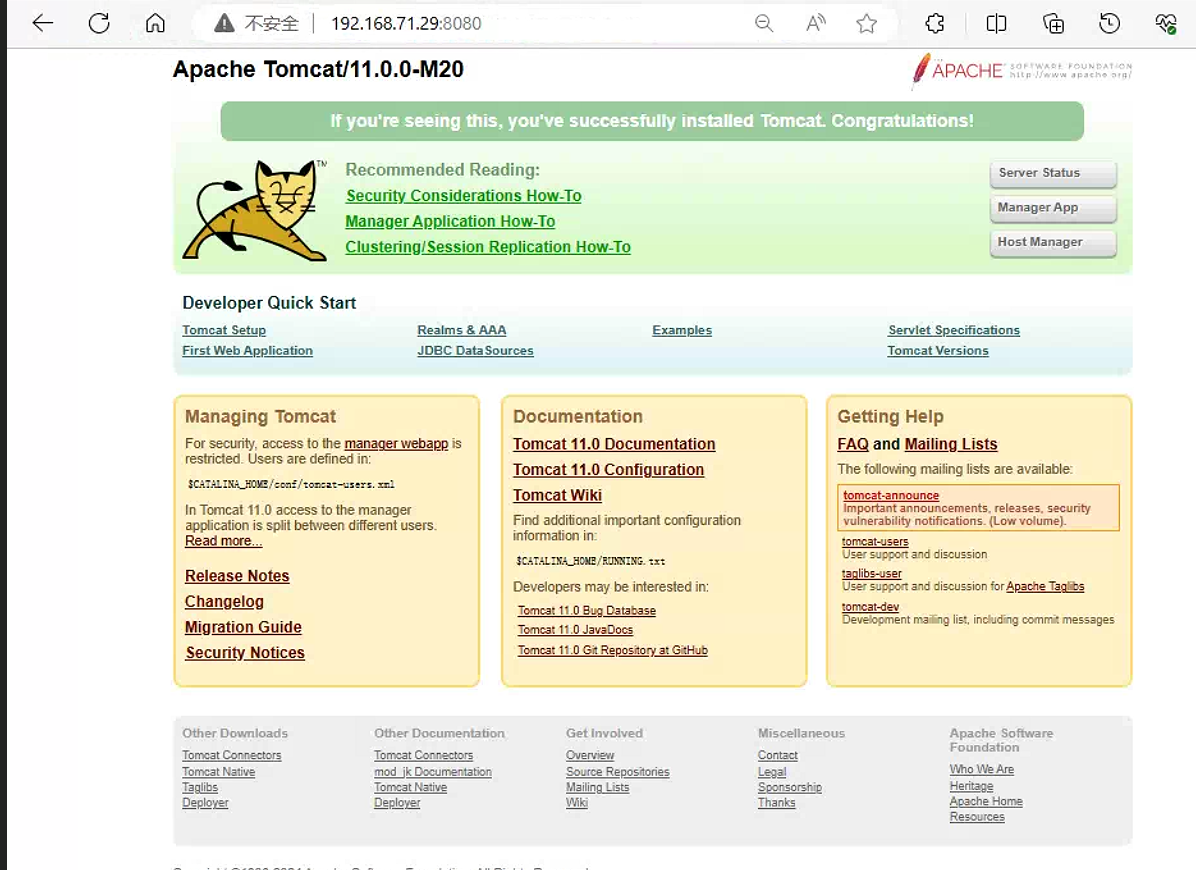The width and height of the screenshot is (1196, 870).
Task: Open JDBC DataSources link
Action: tap(475, 351)
